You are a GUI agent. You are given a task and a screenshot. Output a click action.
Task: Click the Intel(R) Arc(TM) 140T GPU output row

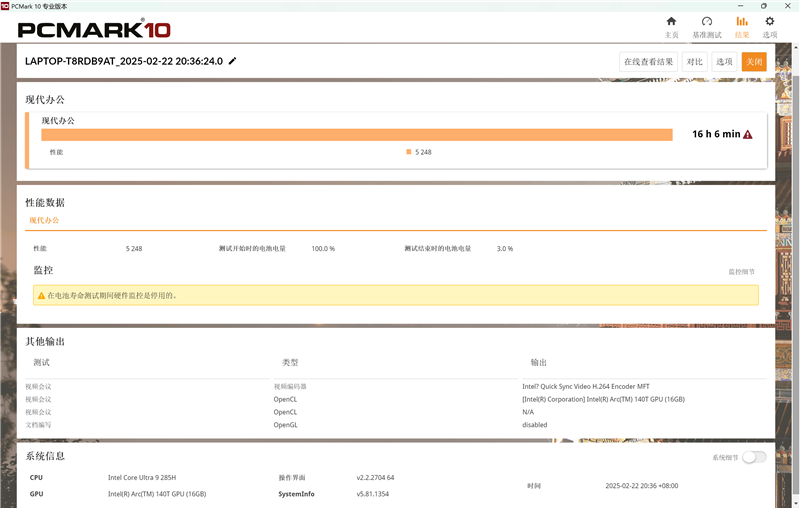click(x=603, y=399)
